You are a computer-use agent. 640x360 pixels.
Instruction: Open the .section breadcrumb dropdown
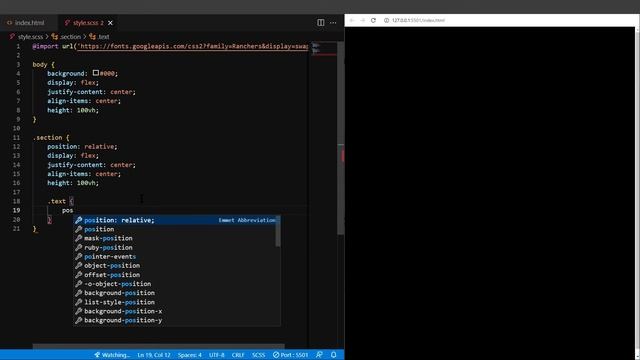[66, 37]
